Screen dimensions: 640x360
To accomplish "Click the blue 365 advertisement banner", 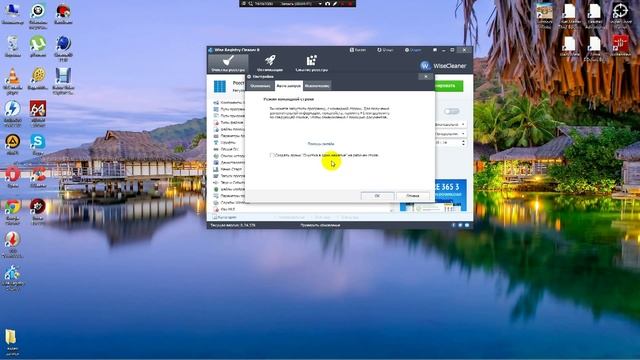I will [451, 195].
